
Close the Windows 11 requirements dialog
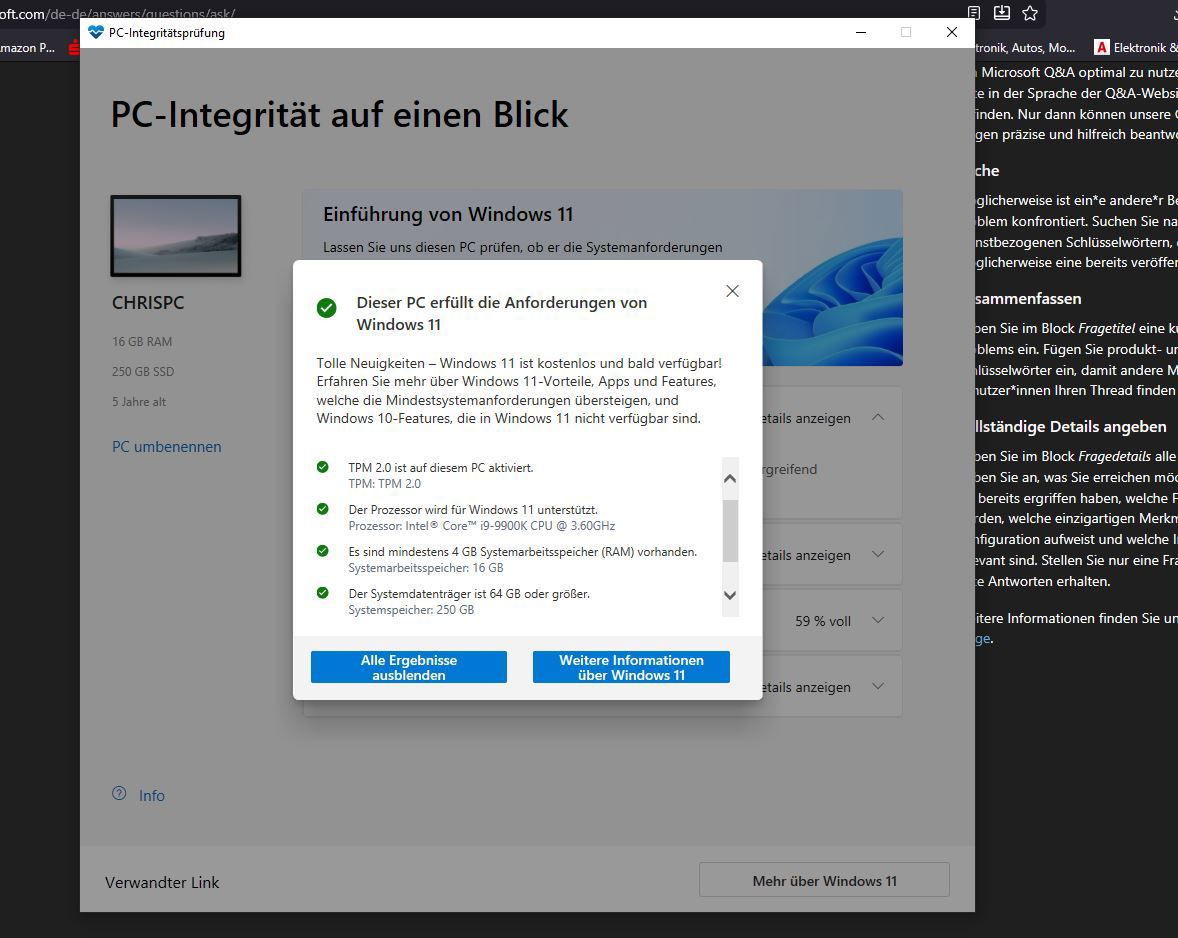[x=732, y=291]
